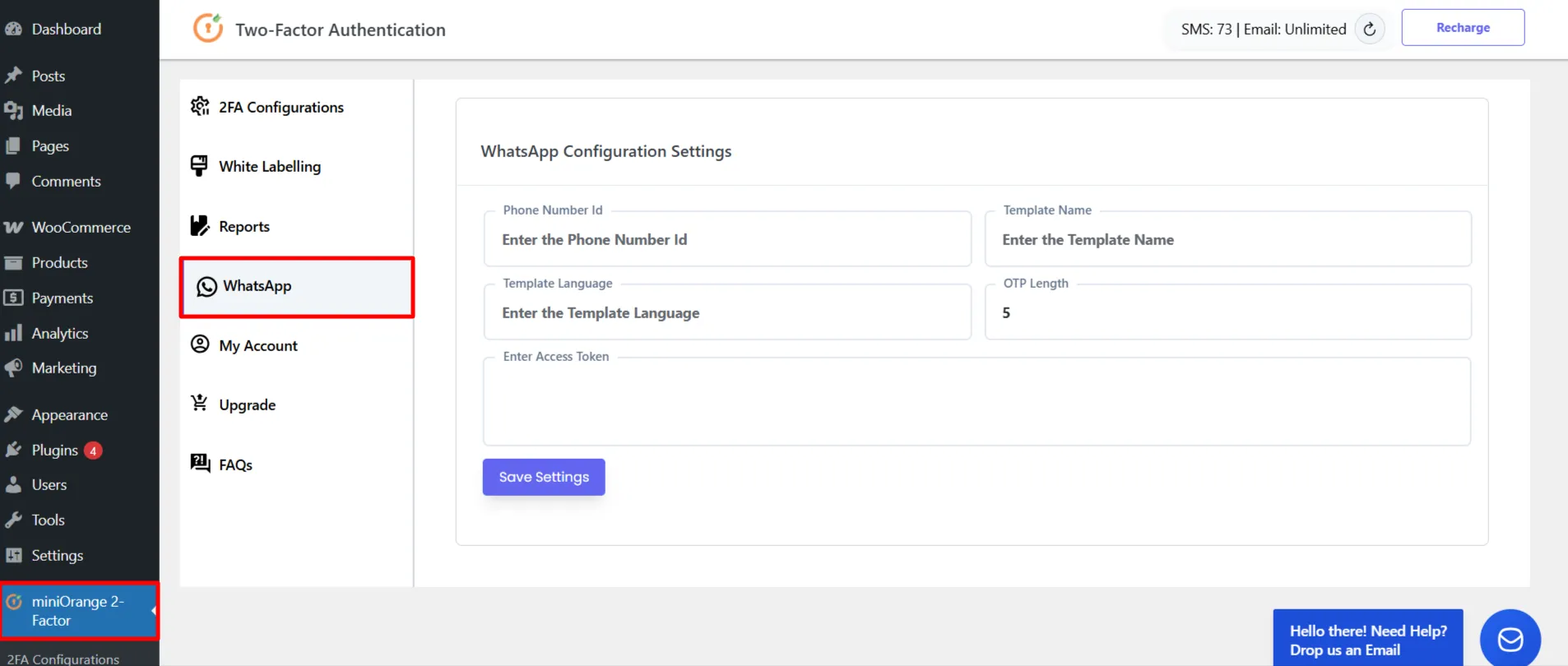Click the WooCommerce logo icon
The image size is (1568, 666).
pos(13,227)
